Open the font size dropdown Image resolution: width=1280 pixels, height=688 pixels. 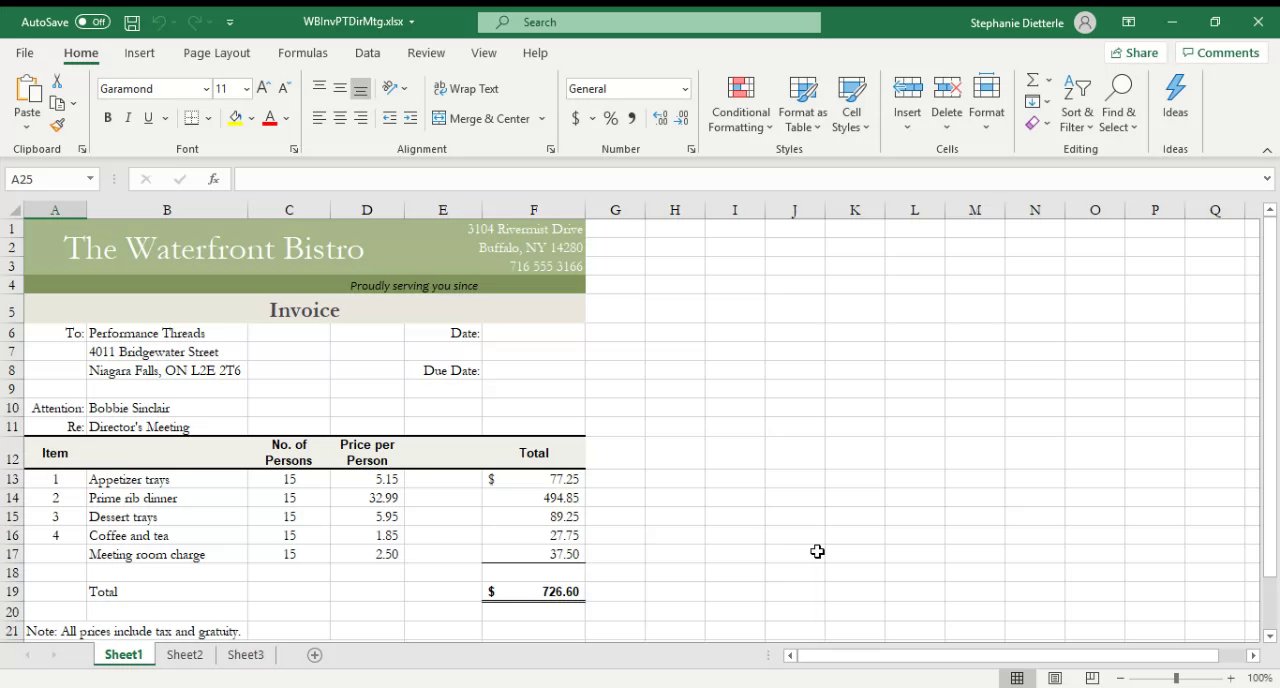pyautogui.click(x=246, y=89)
